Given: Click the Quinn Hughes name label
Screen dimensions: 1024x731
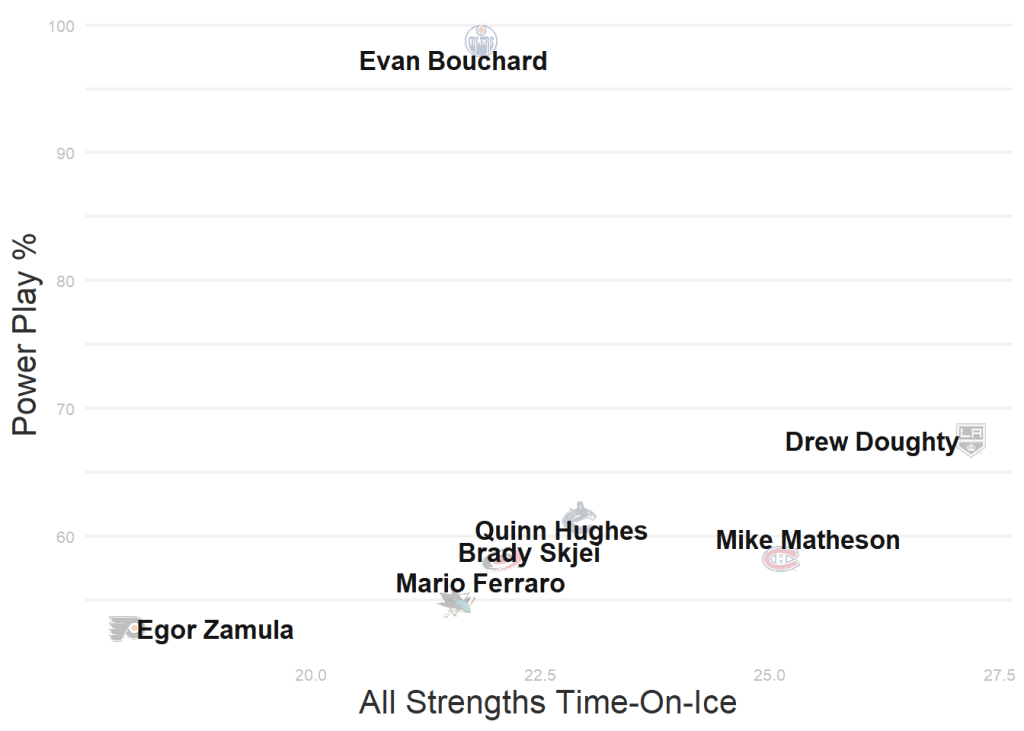Looking at the screenshot, I should 561,532.
